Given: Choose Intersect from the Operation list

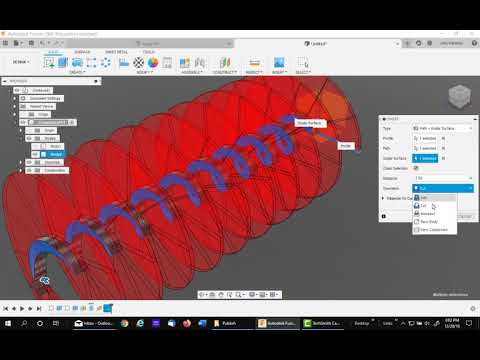Looking at the screenshot, I should [x=434, y=214].
